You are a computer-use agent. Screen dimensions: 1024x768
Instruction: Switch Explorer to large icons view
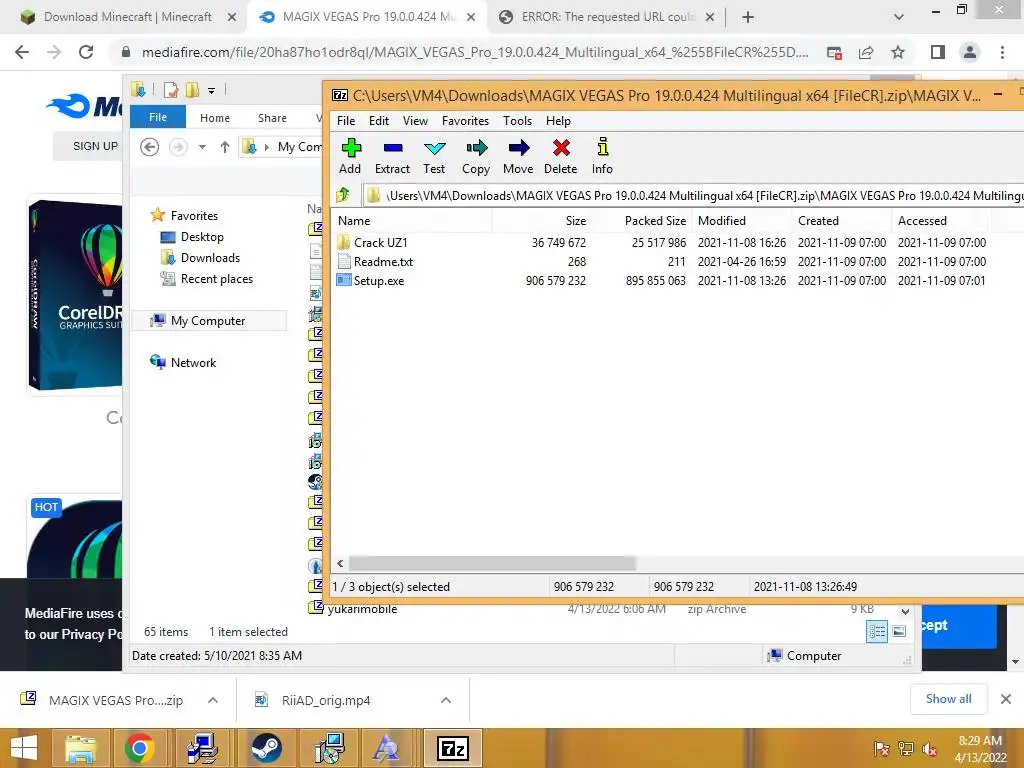[x=899, y=631]
